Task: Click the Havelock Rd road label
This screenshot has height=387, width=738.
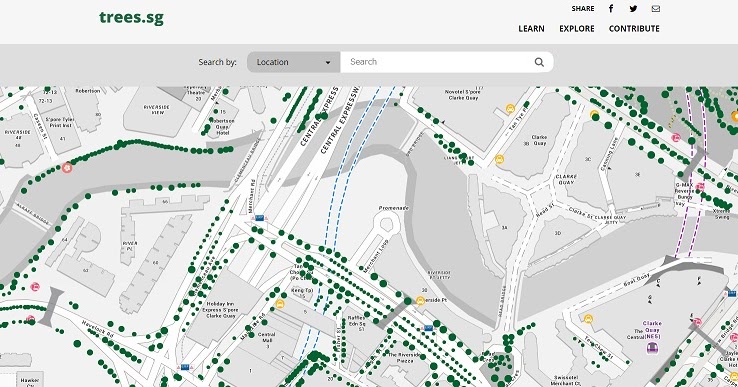Action: click(97, 329)
